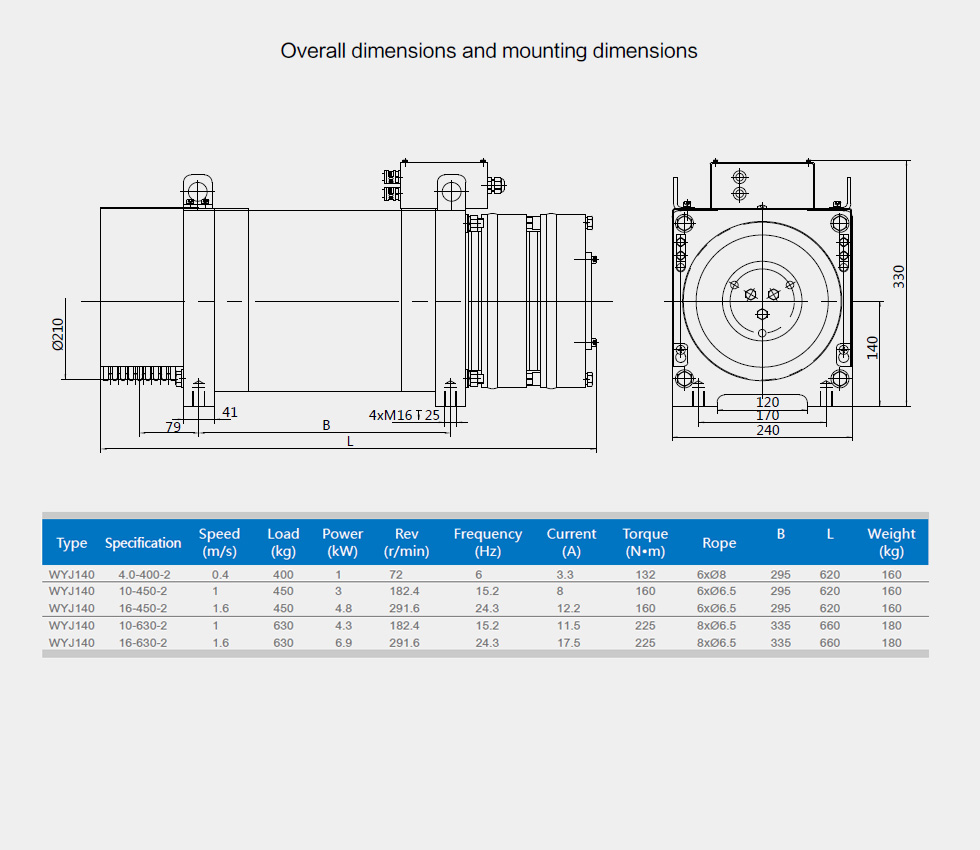Click the Frequency (Hz) column header

(x=488, y=542)
